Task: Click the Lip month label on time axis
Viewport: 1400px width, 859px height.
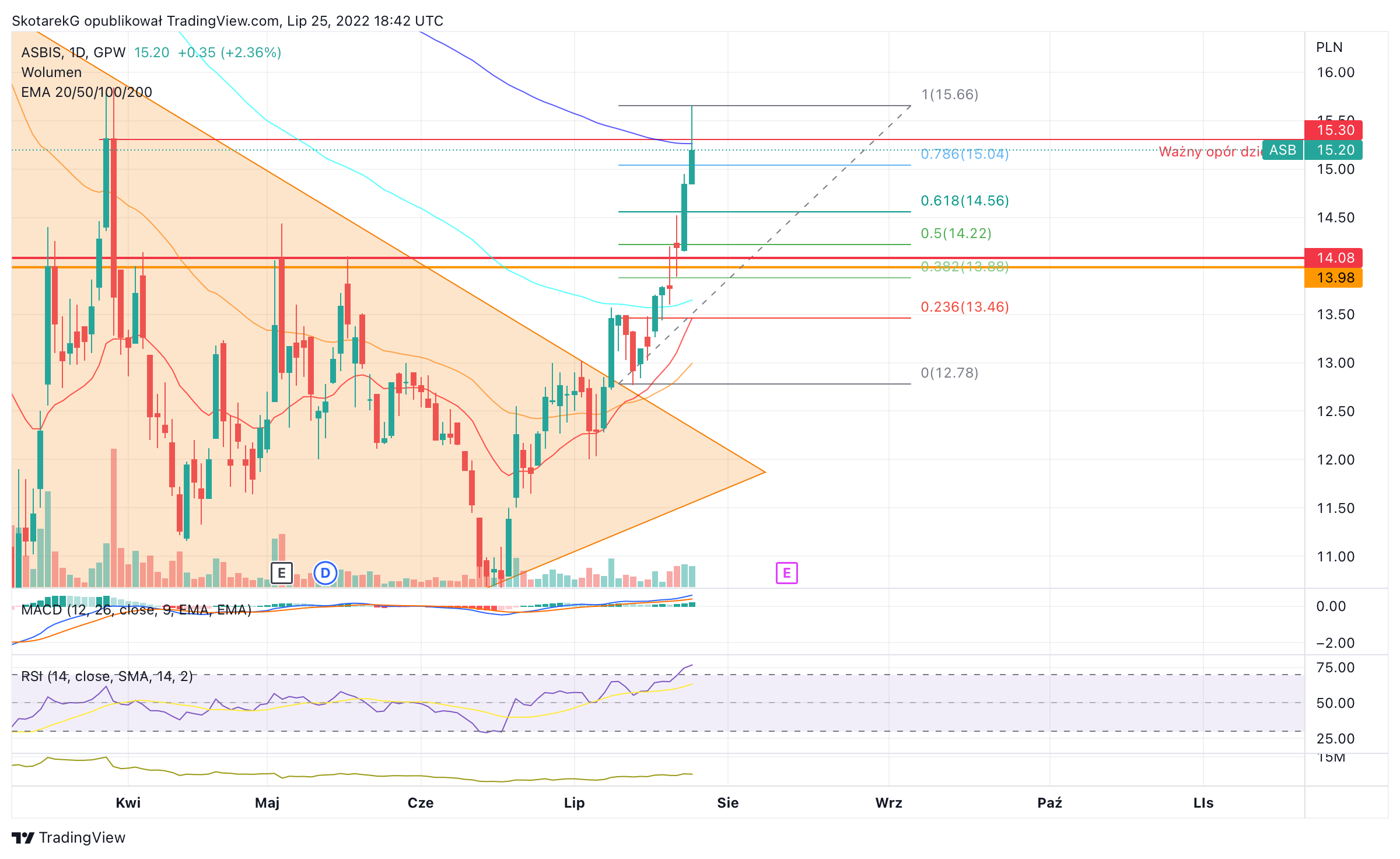Action: click(x=575, y=803)
